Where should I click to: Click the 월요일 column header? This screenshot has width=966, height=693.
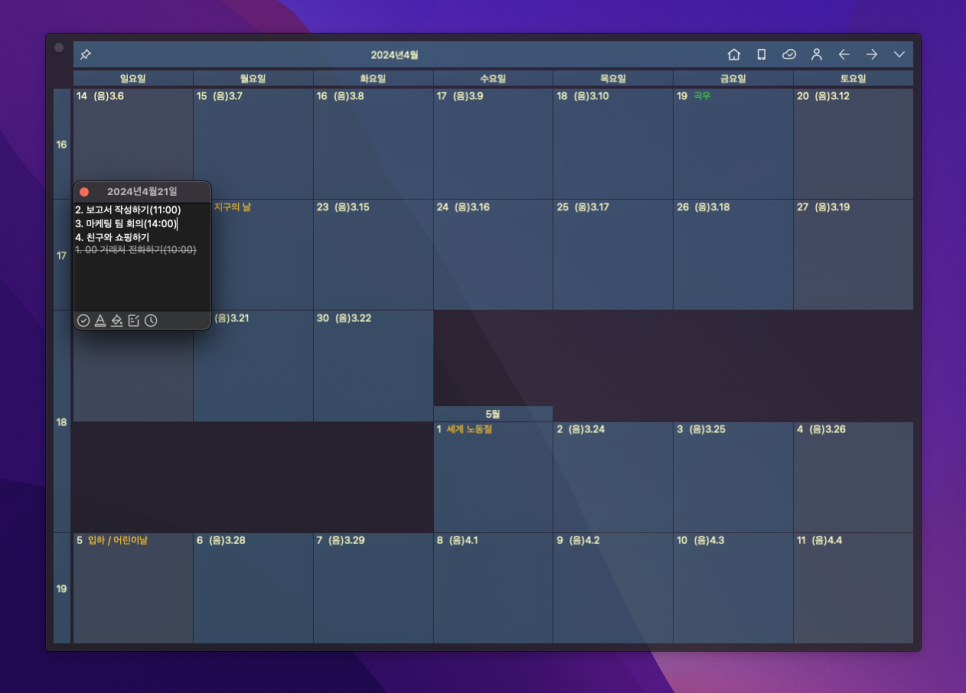[x=253, y=78]
